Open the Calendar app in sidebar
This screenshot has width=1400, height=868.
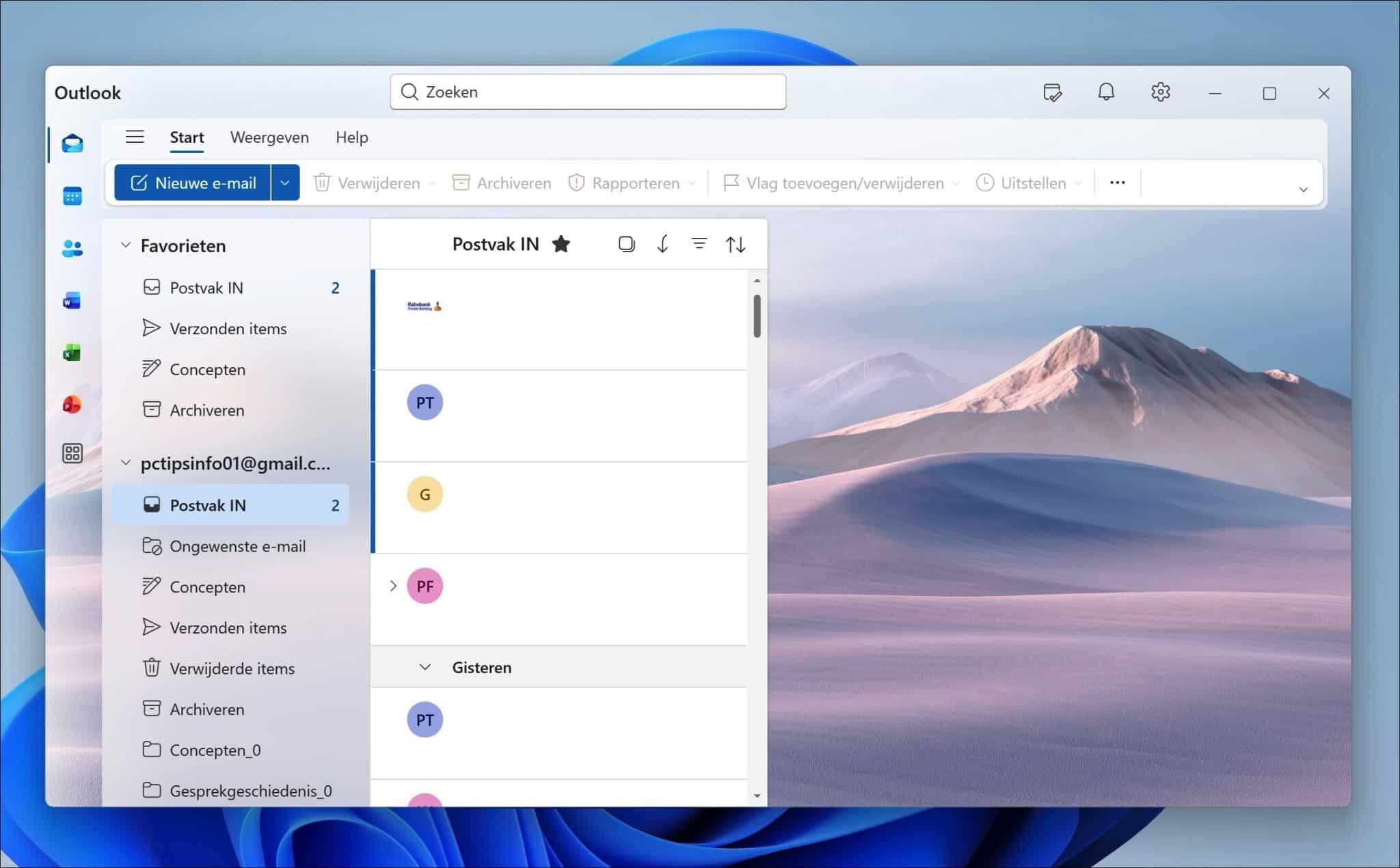72,196
